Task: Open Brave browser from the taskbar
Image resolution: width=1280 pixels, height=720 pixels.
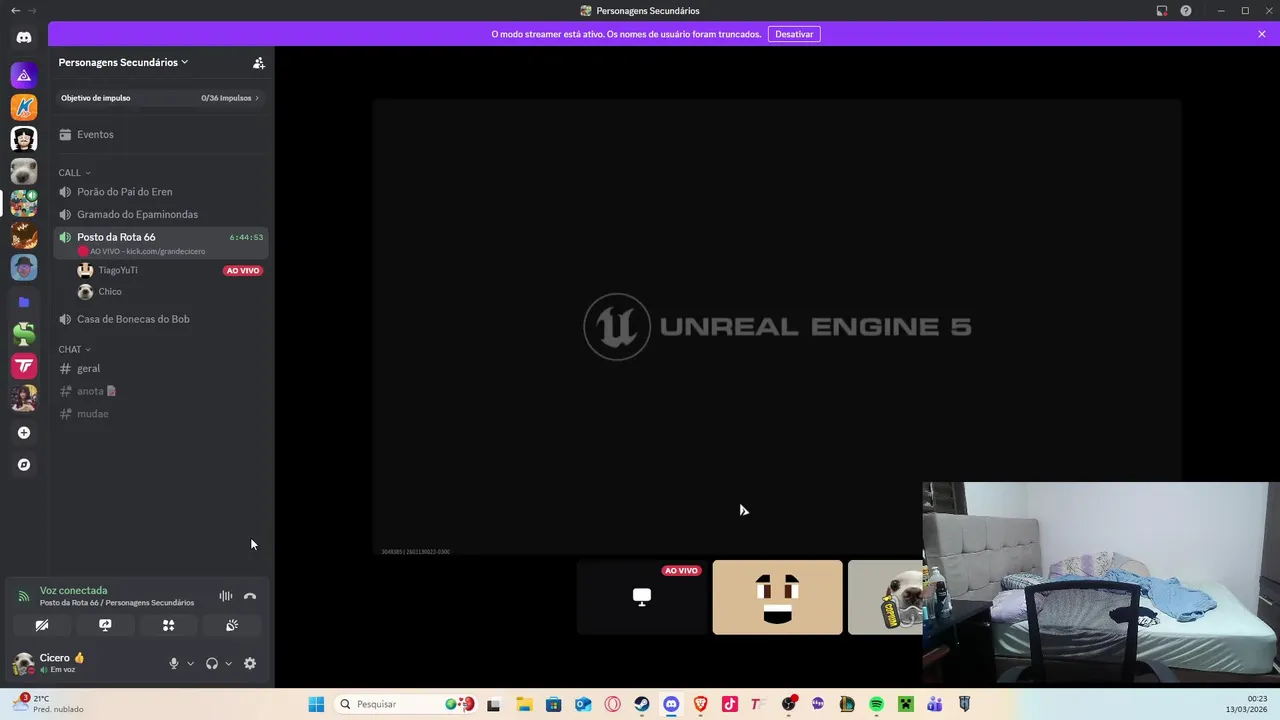Action: pyautogui.click(x=700, y=704)
